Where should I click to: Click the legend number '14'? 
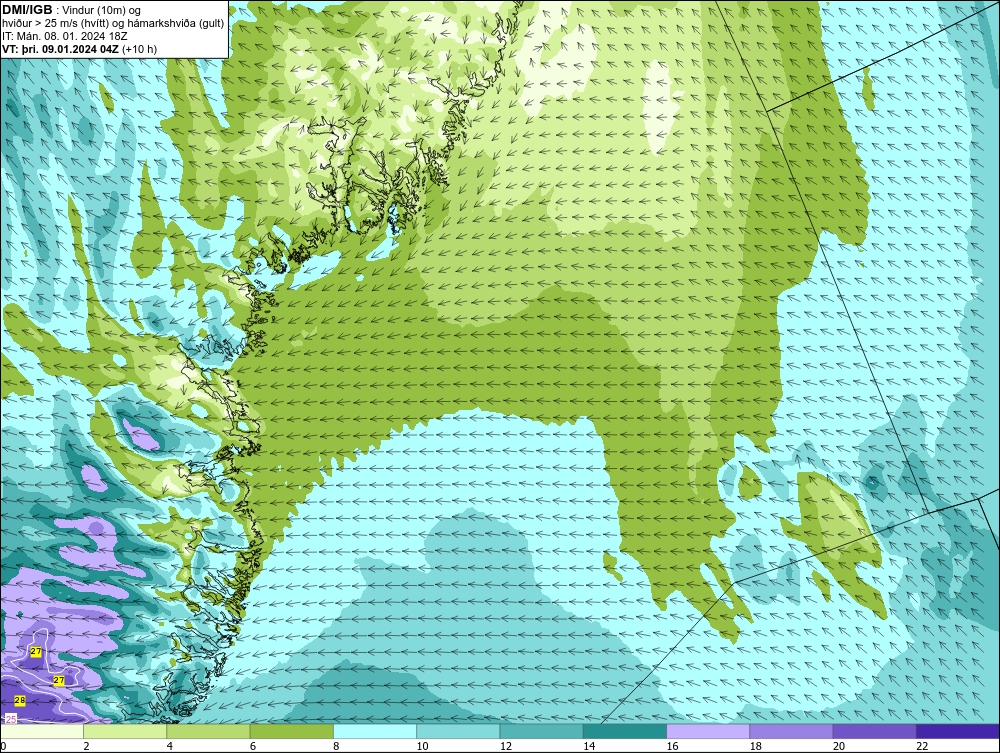[589, 746]
